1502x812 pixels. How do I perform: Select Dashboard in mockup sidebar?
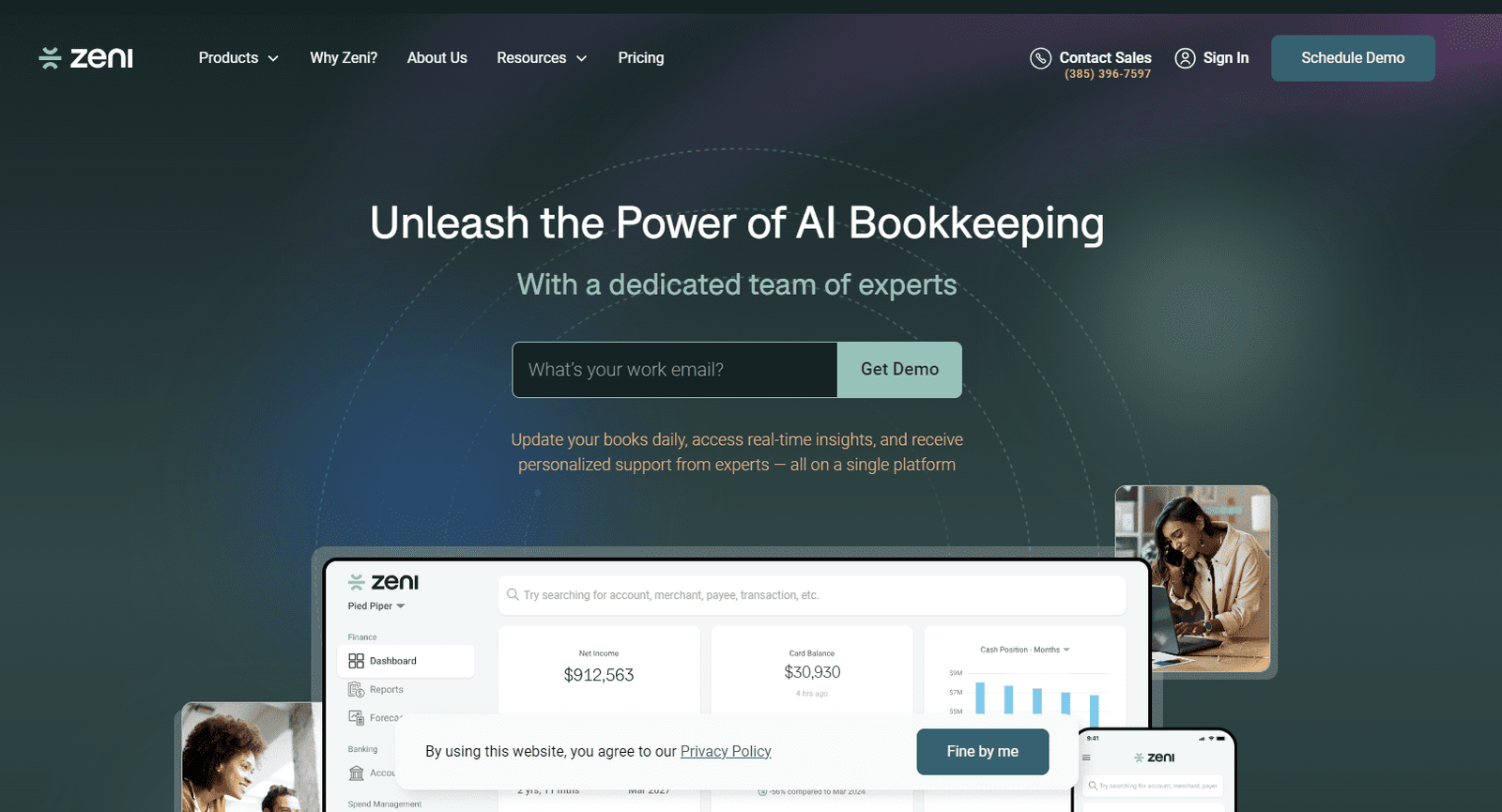pyautogui.click(x=406, y=661)
